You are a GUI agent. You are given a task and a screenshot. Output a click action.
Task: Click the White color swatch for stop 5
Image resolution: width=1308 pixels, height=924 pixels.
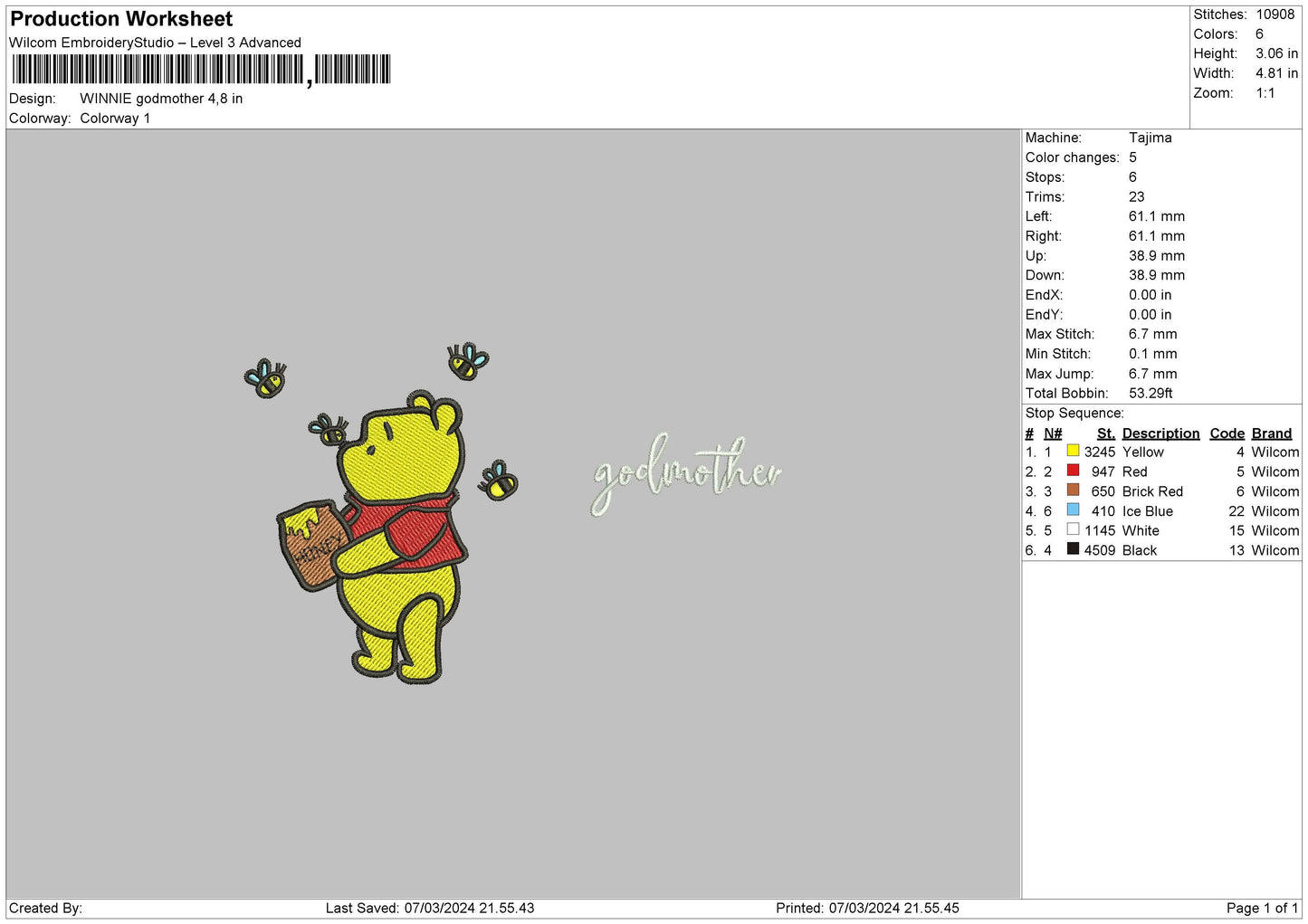[1073, 529]
